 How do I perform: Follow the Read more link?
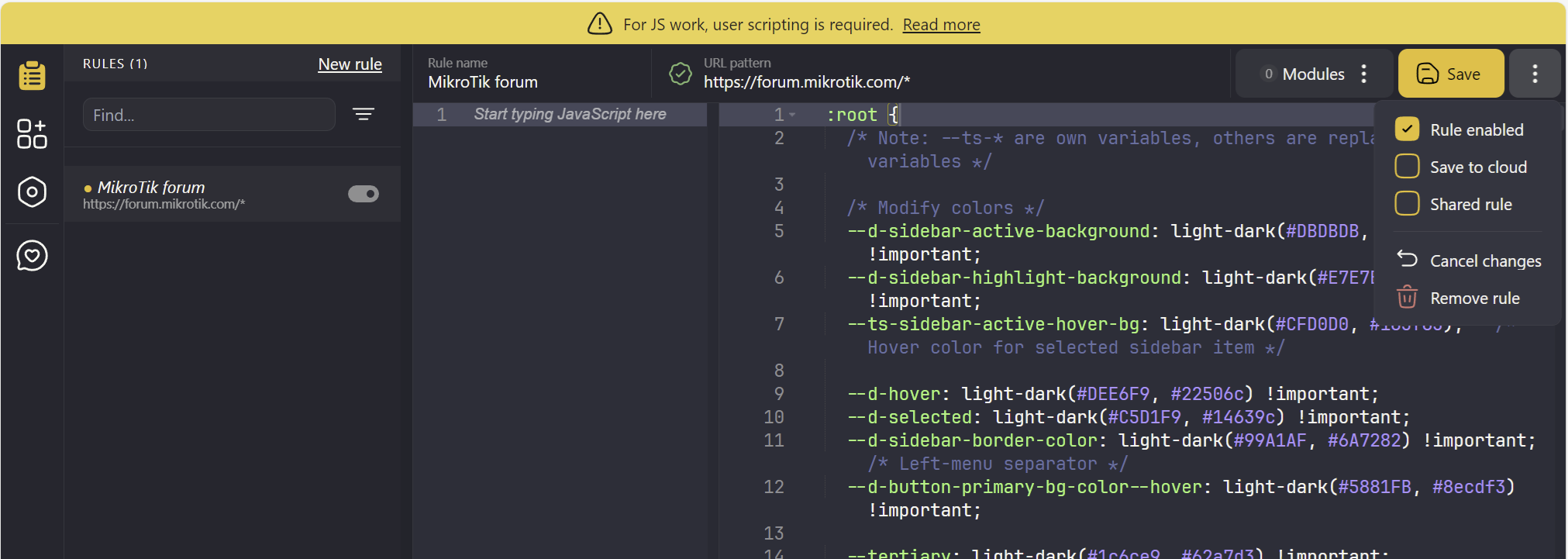pyautogui.click(x=941, y=25)
